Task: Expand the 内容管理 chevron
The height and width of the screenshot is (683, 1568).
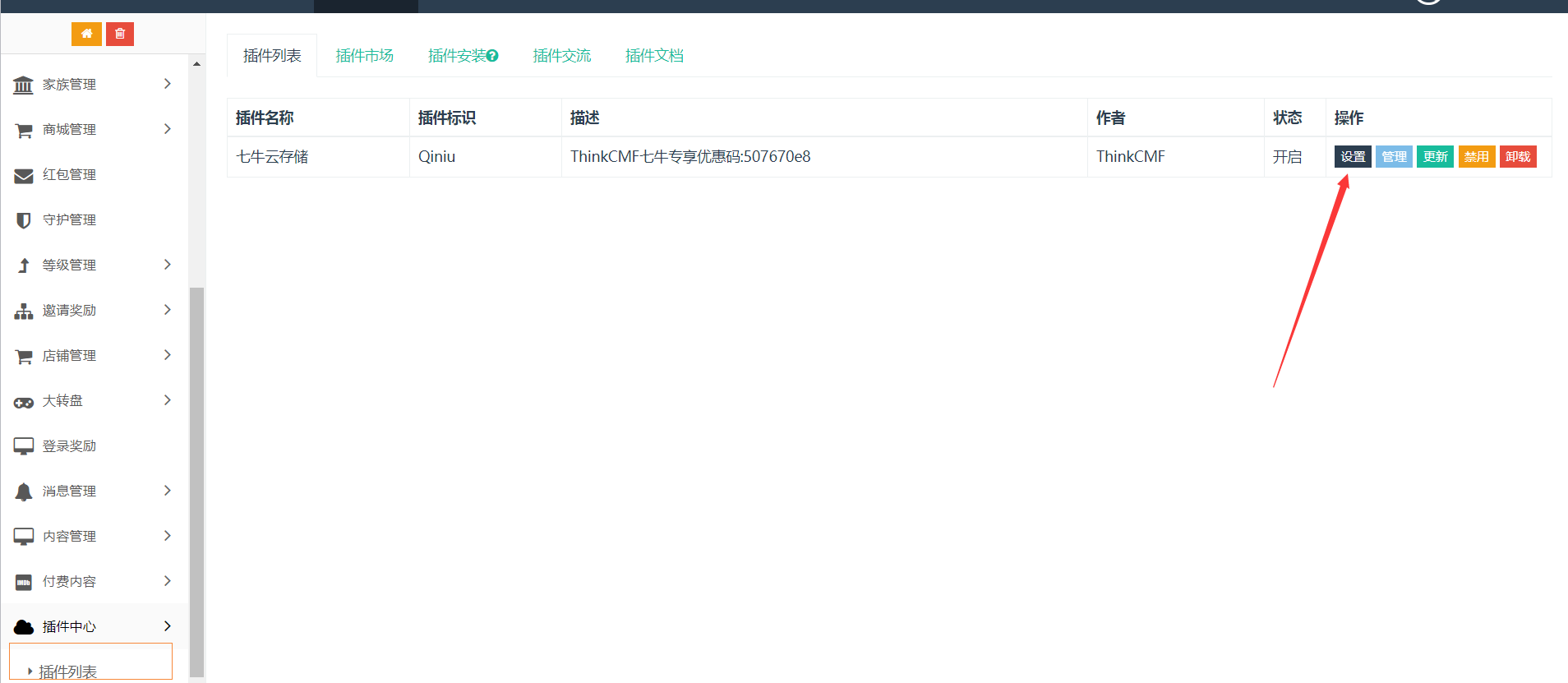Action: click(168, 536)
